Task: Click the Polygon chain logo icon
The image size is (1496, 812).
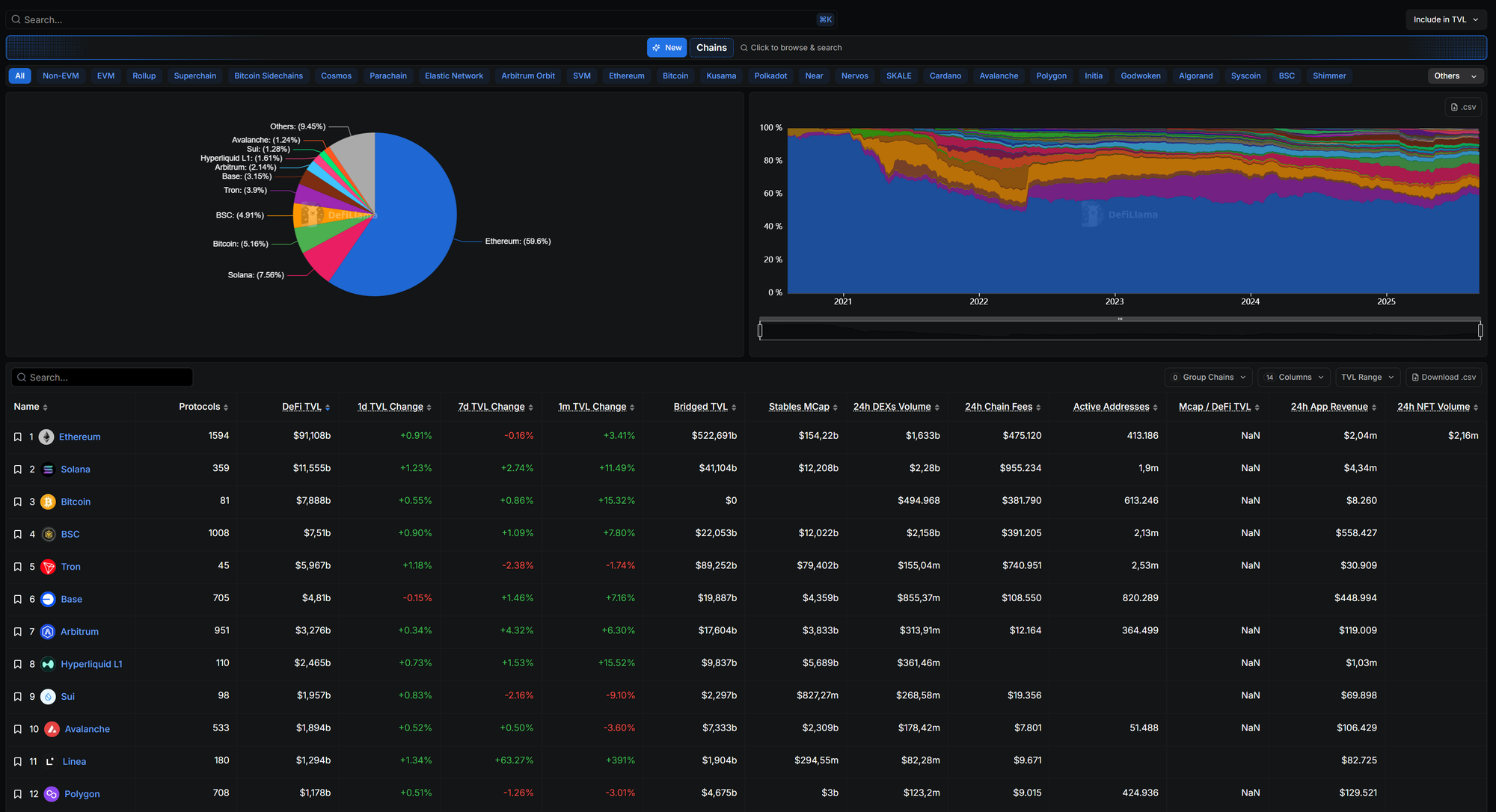Action: 52,794
